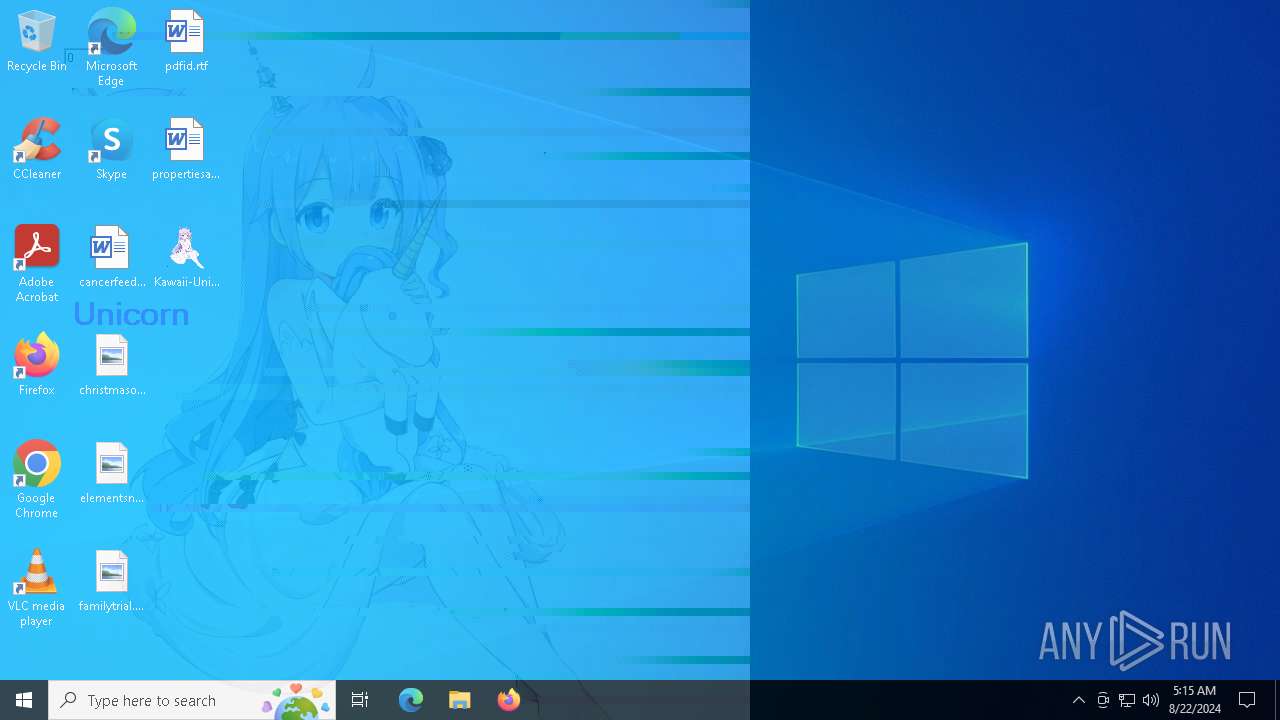
Task: Select the Microsoft Edge desktop shortcut
Action: click(111, 47)
